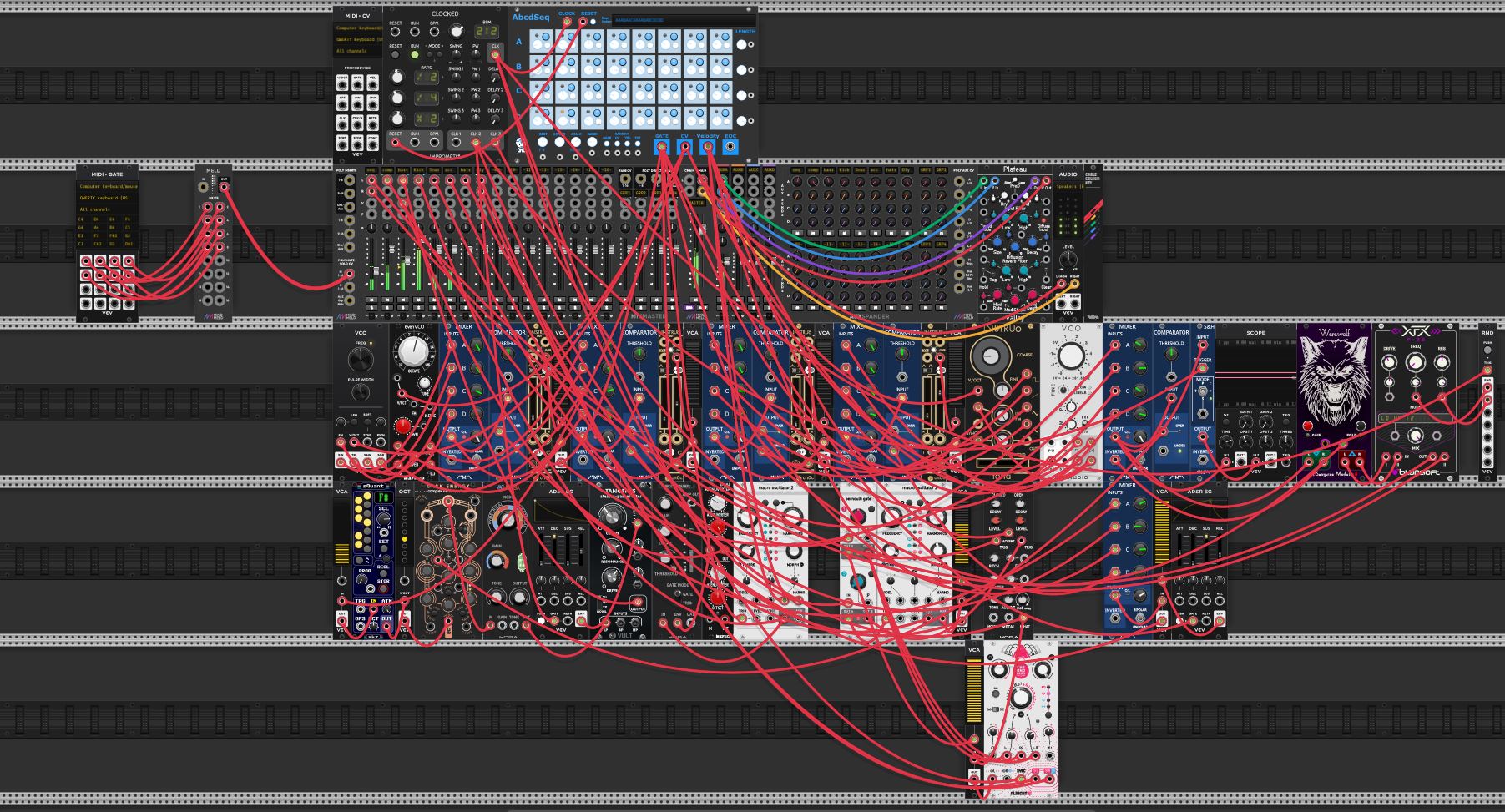Click the Velocity output jack on AbcdSeq

(708, 148)
